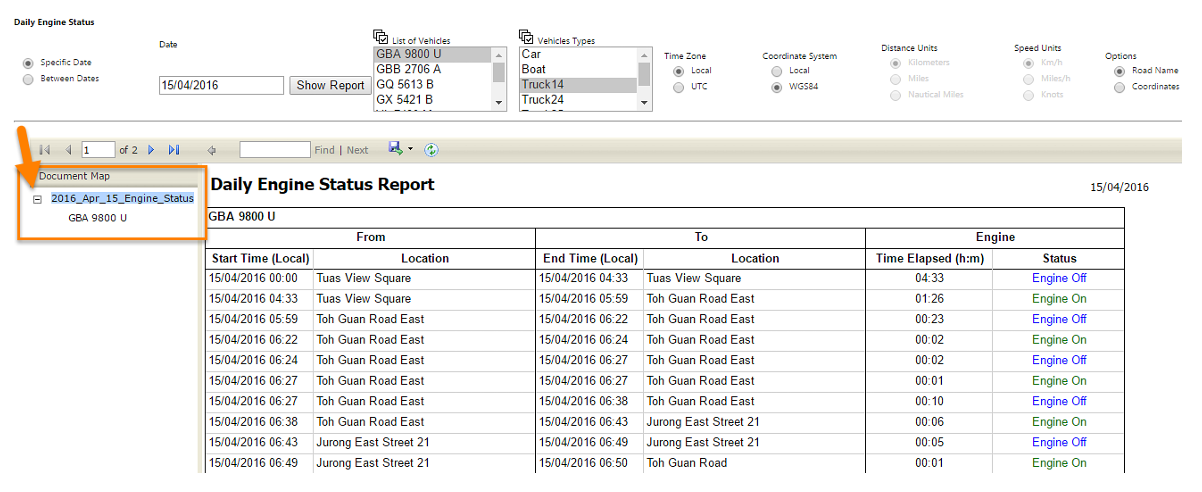Select GBA 9800 U in Document Map

coord(97,217)
